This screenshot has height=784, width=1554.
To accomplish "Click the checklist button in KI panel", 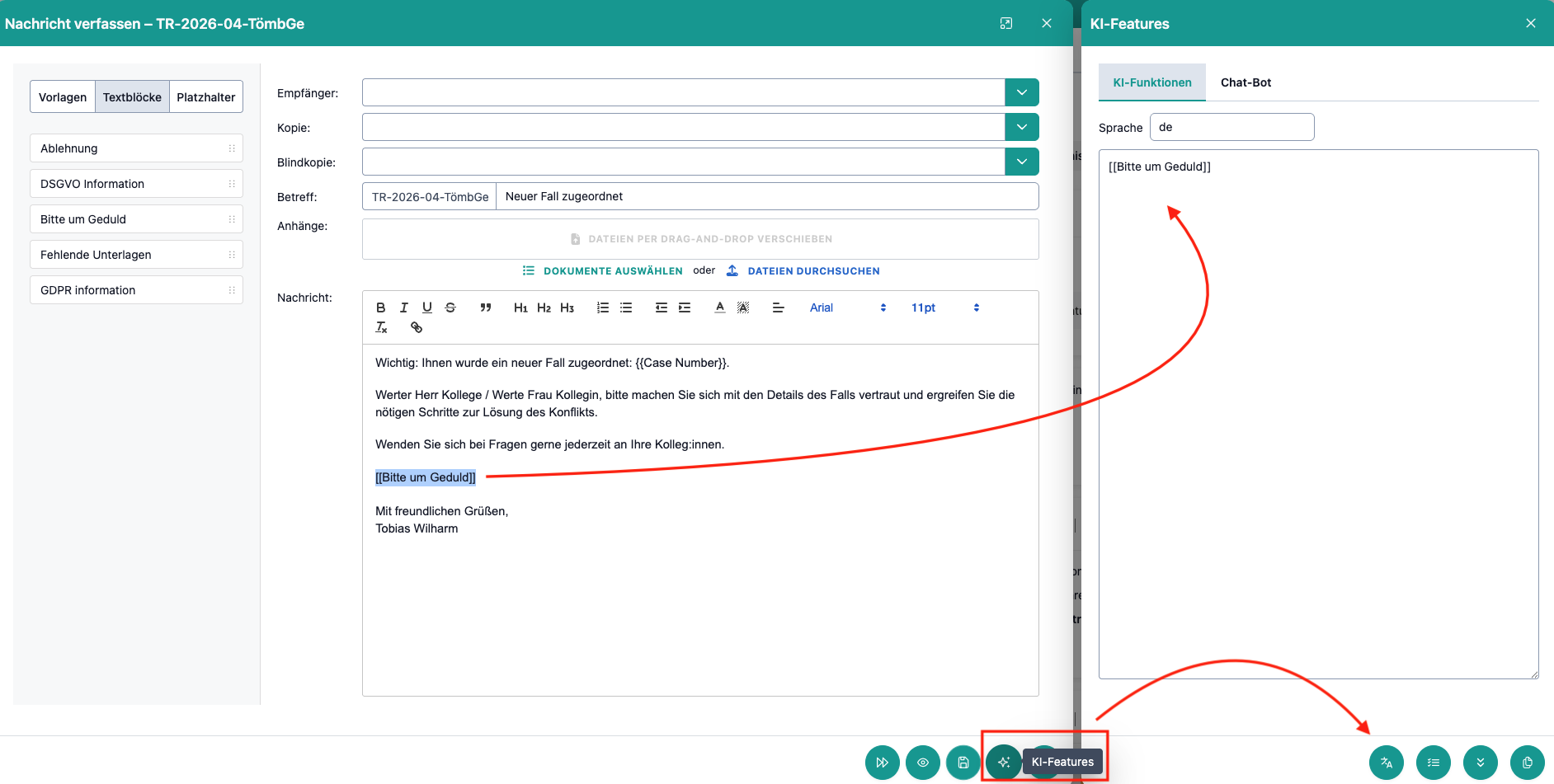I will pyautogui.click(x=1434, y=763).
